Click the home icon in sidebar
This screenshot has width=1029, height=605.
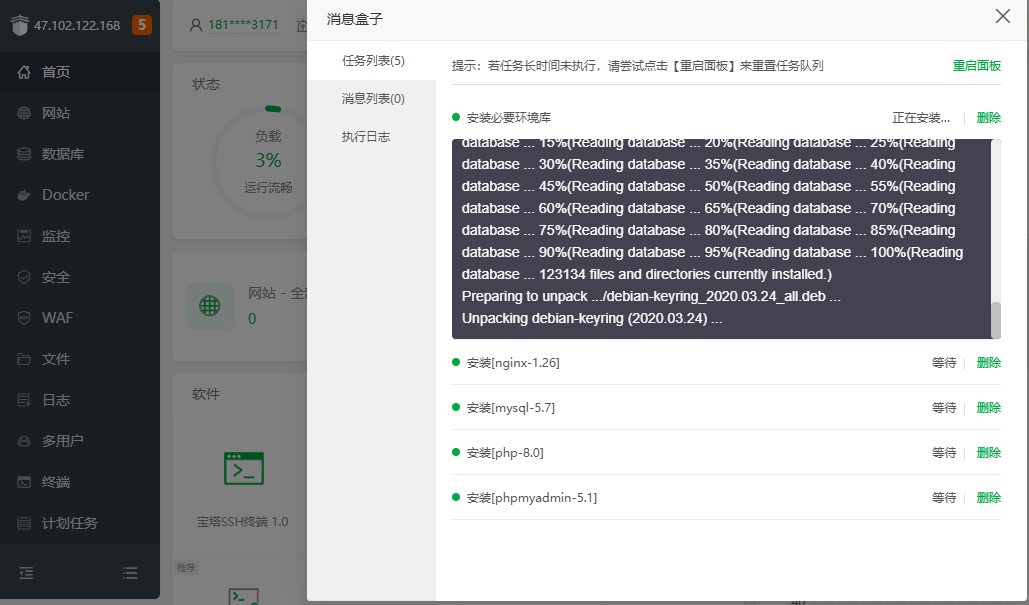point(24,72)
